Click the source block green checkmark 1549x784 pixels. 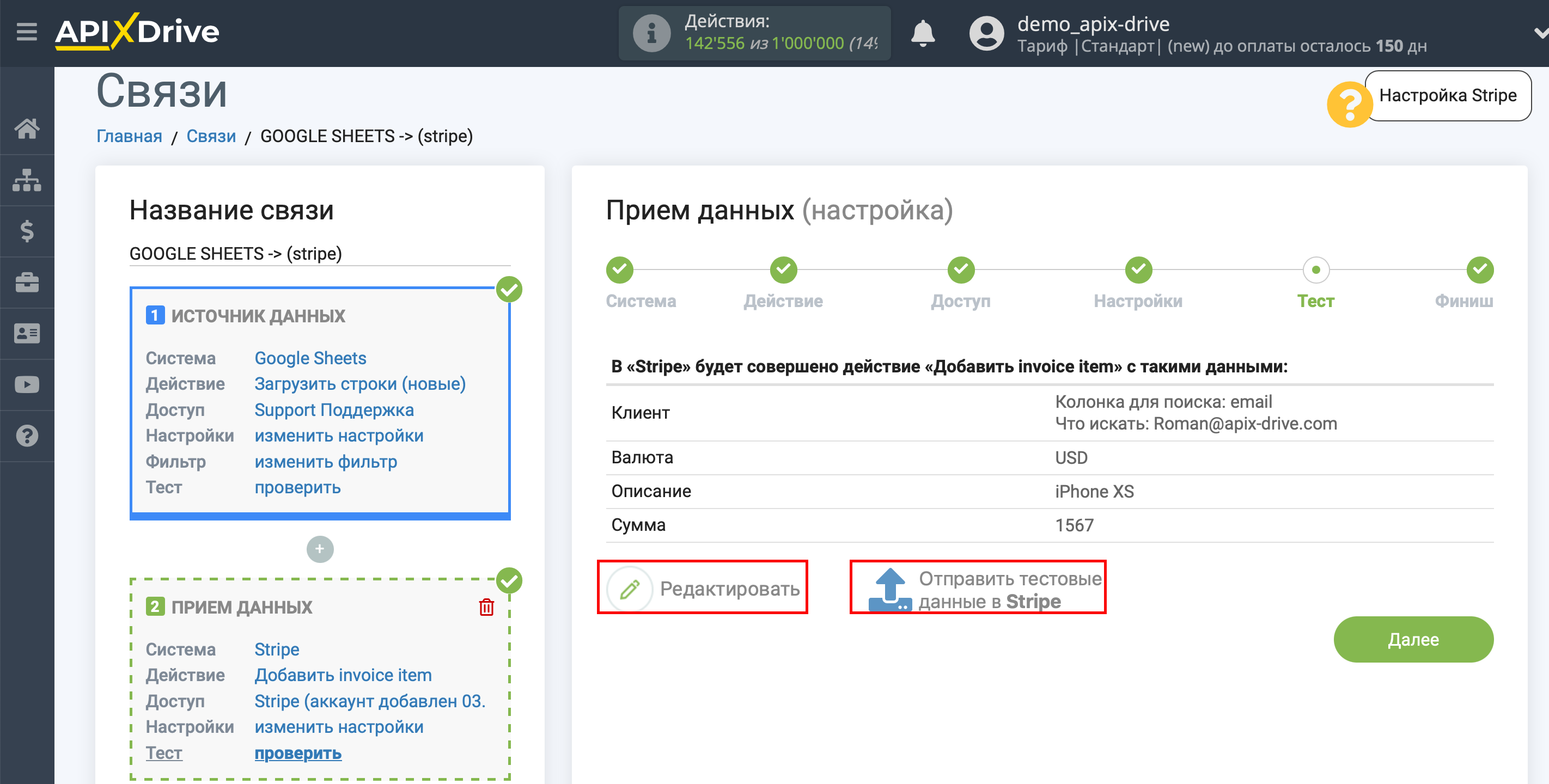509,290
